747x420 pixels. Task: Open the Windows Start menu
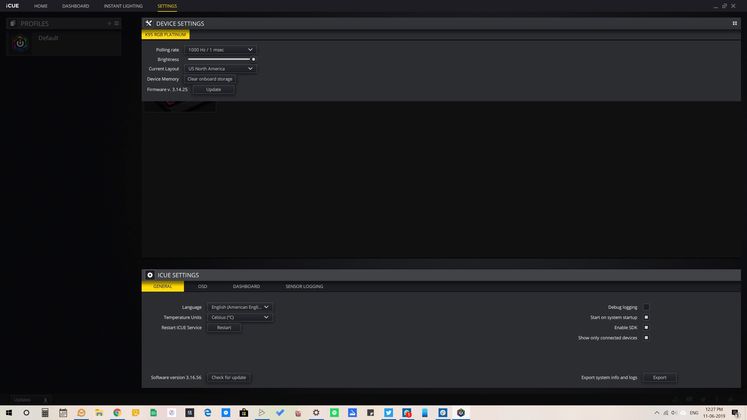(x=9, y=413)
